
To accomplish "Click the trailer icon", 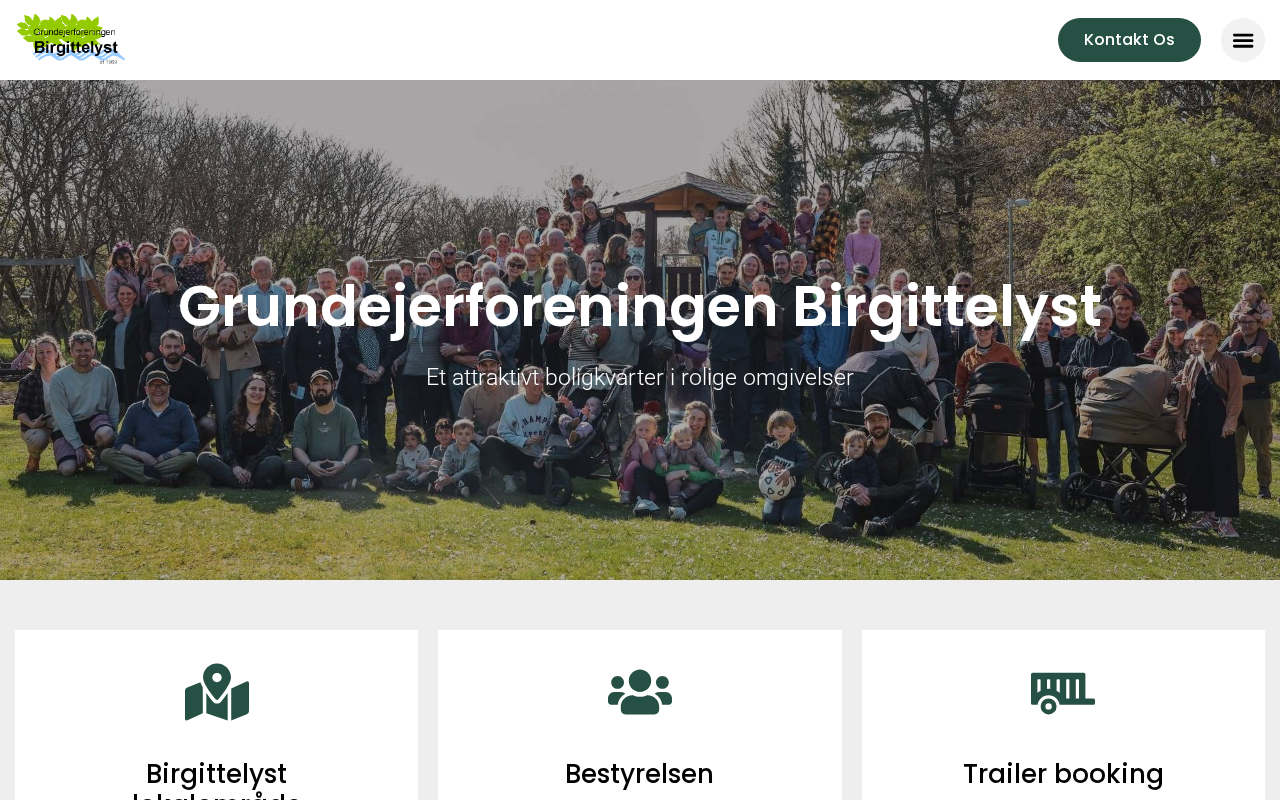I will [x=1063, y=693].
